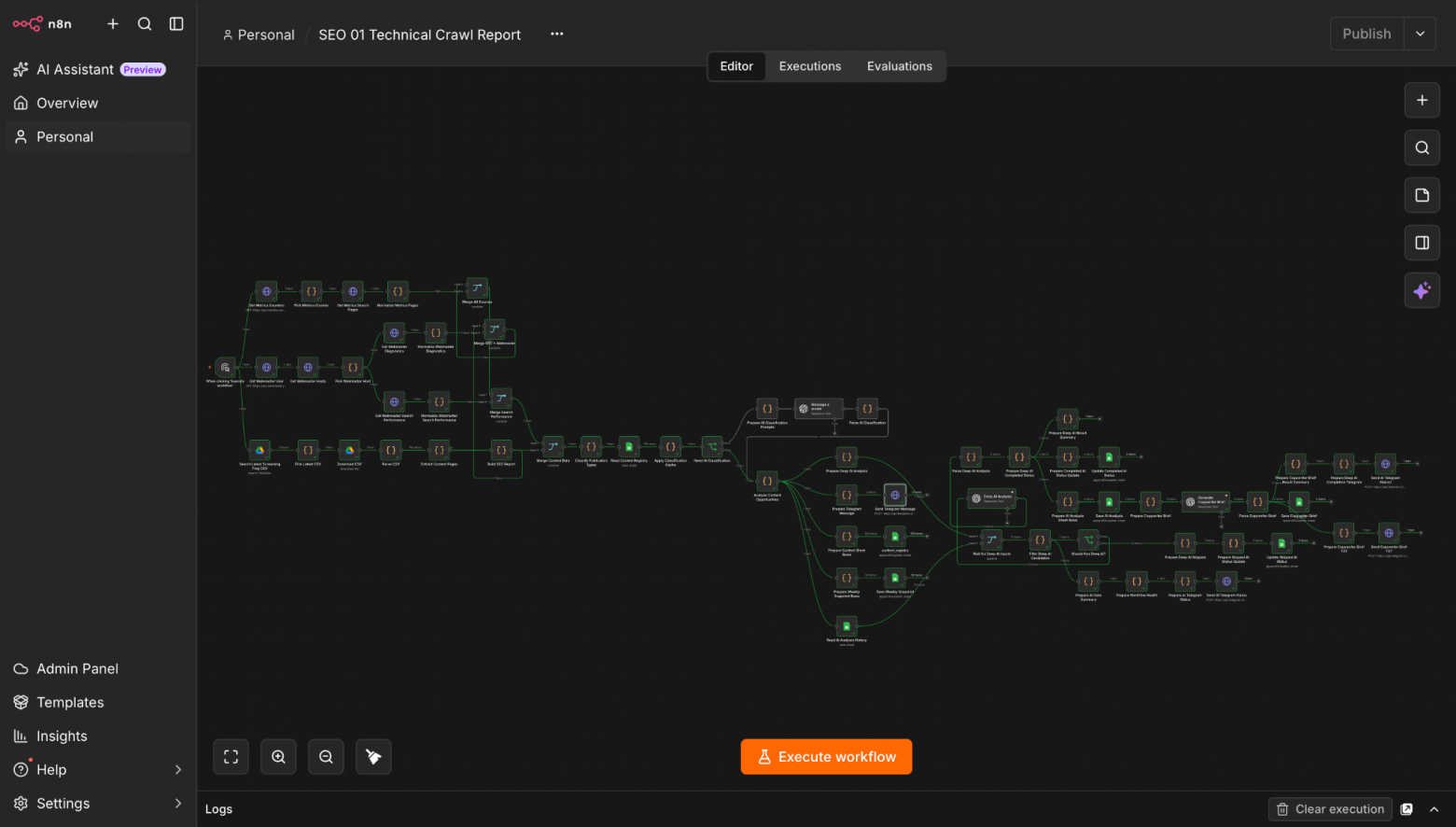The image size is (1456, 827).
Task: Open the AI sparkle button on the canvas
Action: point(1421,290)
